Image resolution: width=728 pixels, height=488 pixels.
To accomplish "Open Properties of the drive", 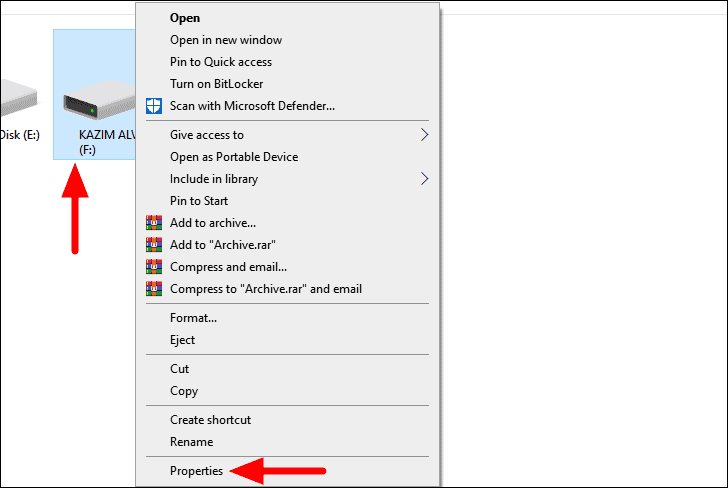I will (196, 471).
